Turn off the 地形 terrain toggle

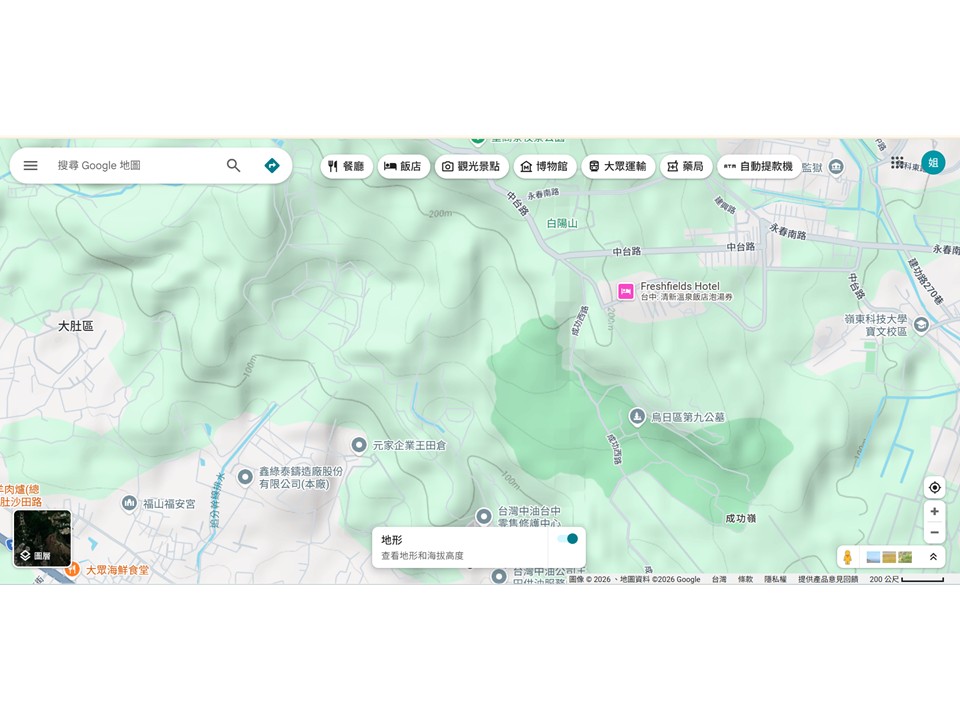tap(568, 539)
